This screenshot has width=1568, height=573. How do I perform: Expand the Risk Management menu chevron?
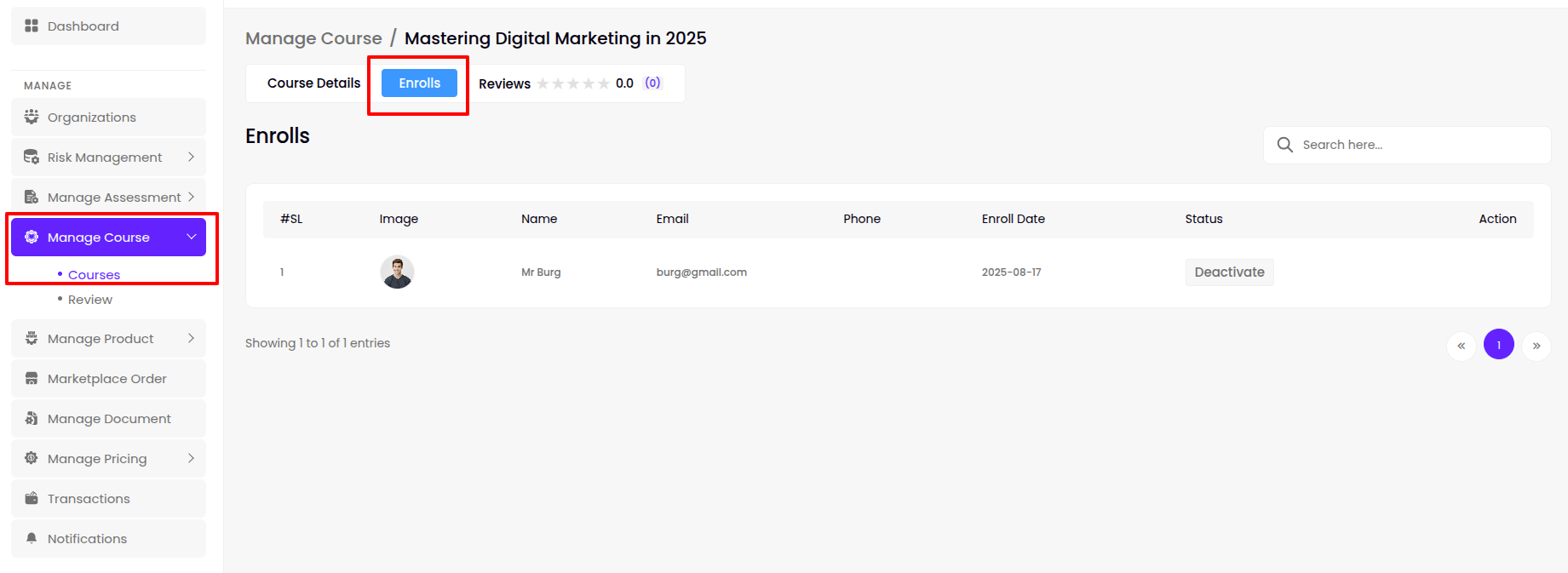(191, 157)
